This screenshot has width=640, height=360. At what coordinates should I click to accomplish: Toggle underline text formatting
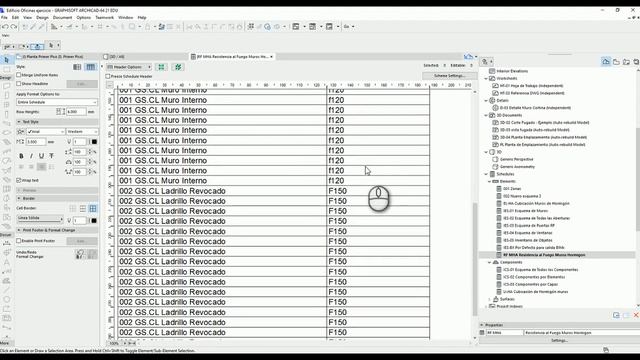(41, 156)
